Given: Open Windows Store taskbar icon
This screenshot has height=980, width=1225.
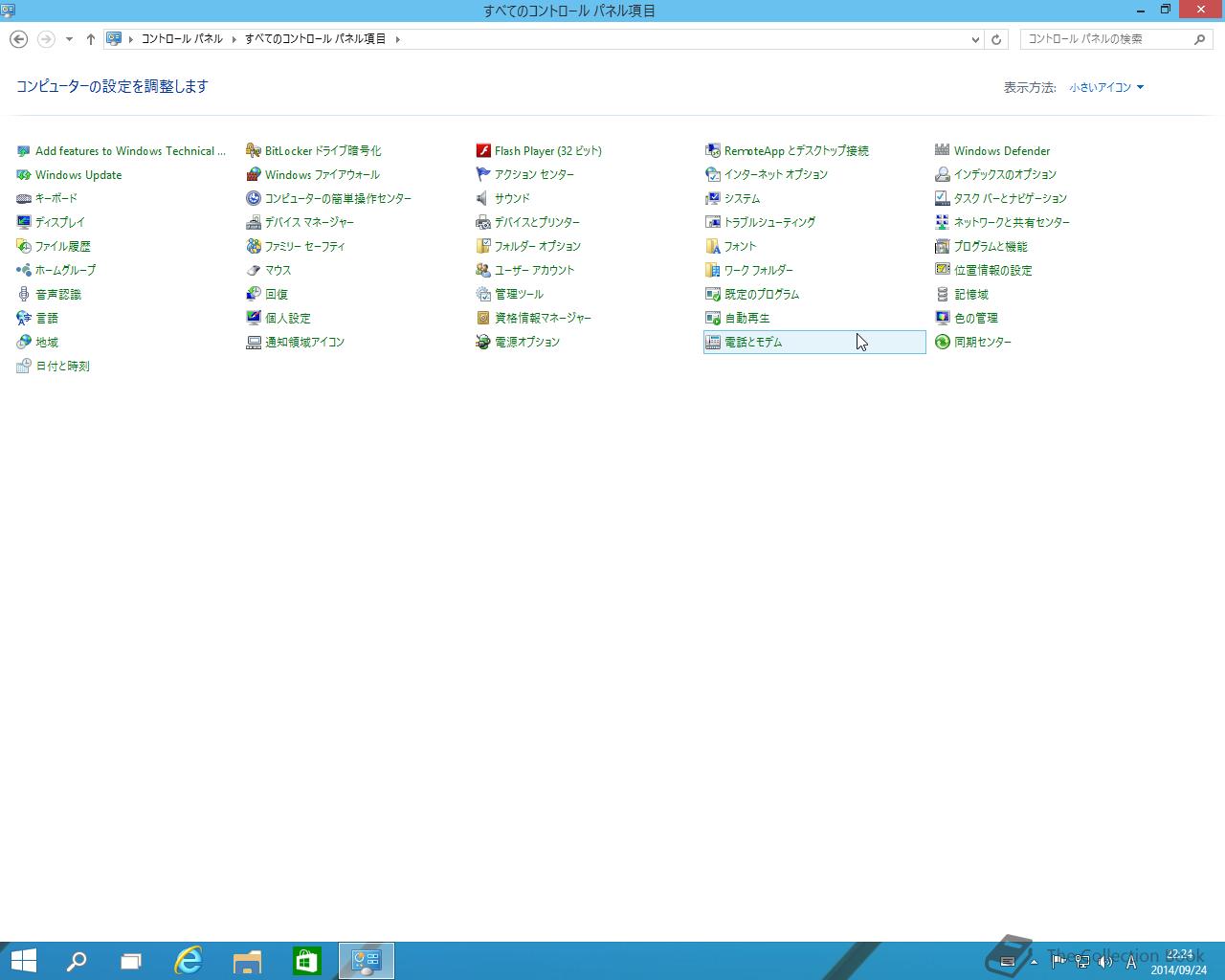Looking at the screenshot, I should coord(306,961).
